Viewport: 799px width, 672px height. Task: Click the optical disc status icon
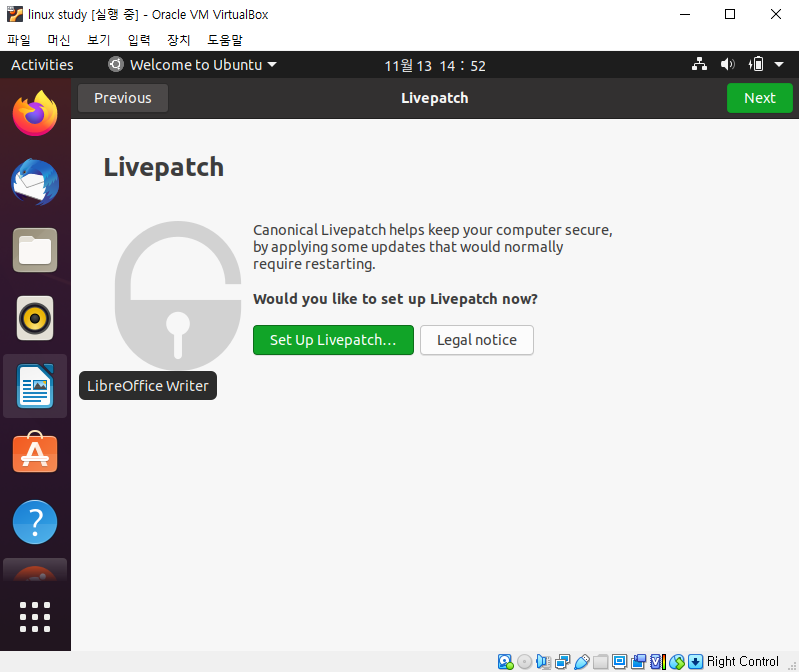(524, 661)
